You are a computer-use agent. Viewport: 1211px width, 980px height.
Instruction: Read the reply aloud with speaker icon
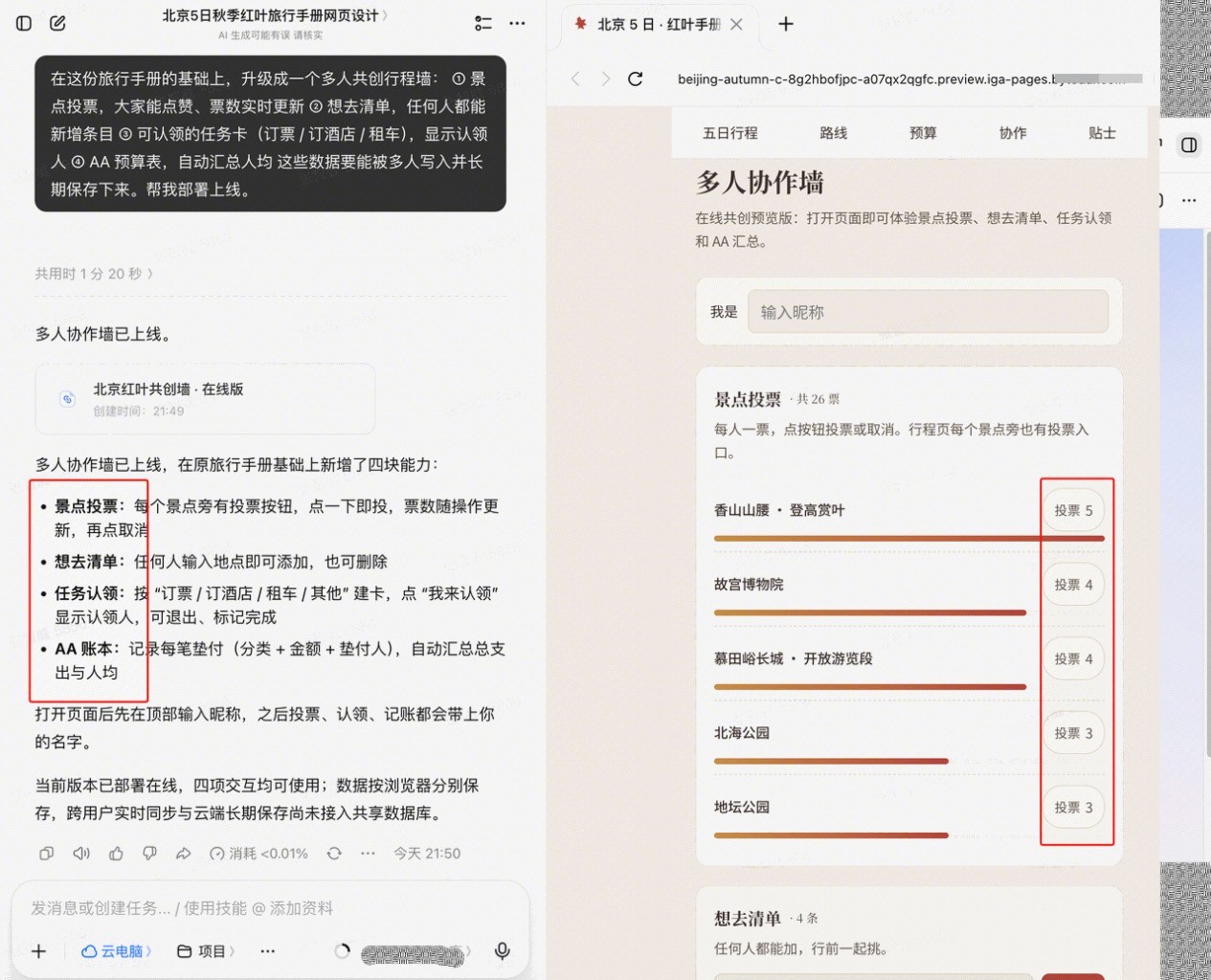tap(81, 853)
